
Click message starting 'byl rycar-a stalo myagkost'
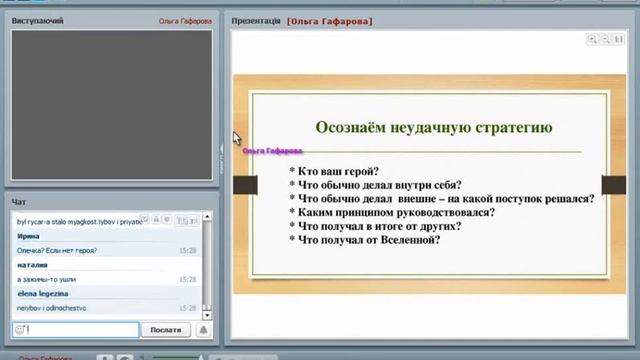point(79,222)
